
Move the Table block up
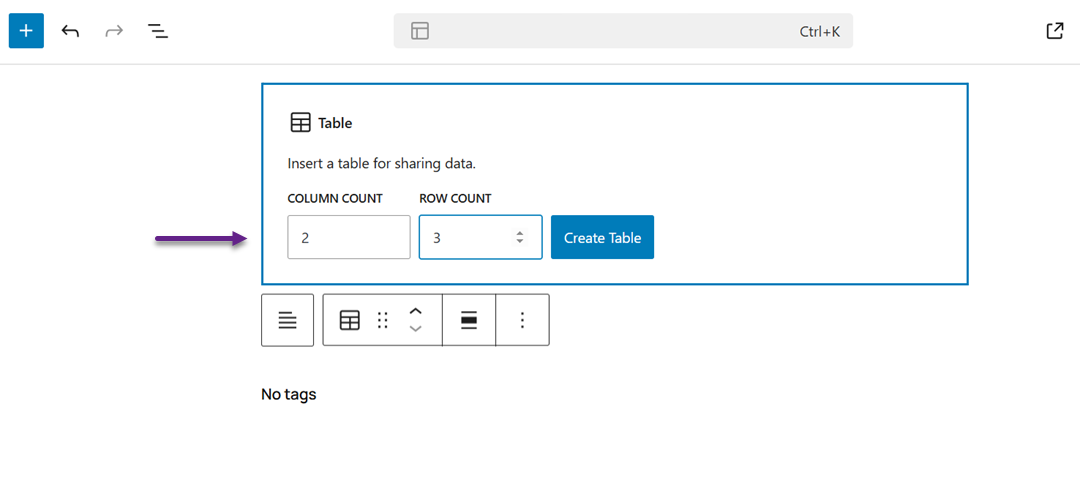[x=416, y=311]
